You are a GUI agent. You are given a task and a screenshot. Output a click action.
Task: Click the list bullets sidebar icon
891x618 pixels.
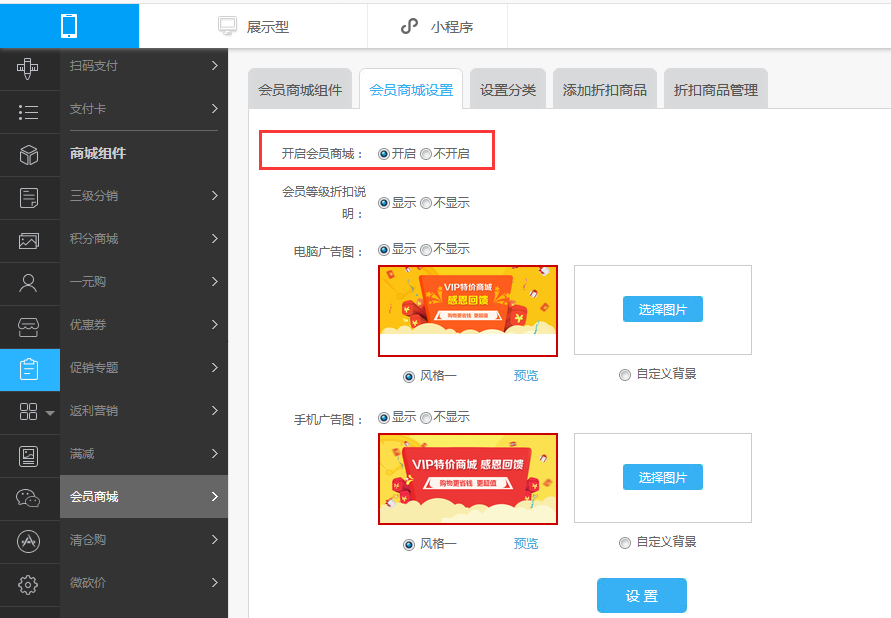click(28, 112)
